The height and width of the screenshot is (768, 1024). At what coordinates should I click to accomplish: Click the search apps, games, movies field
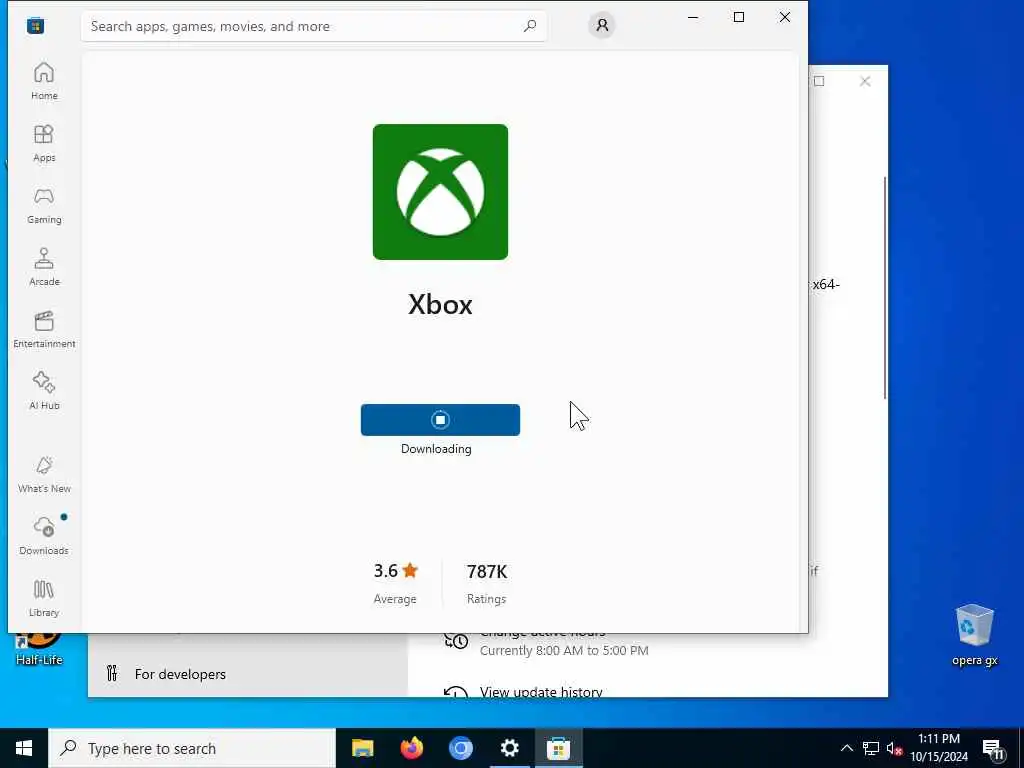[x=313, y=26]
